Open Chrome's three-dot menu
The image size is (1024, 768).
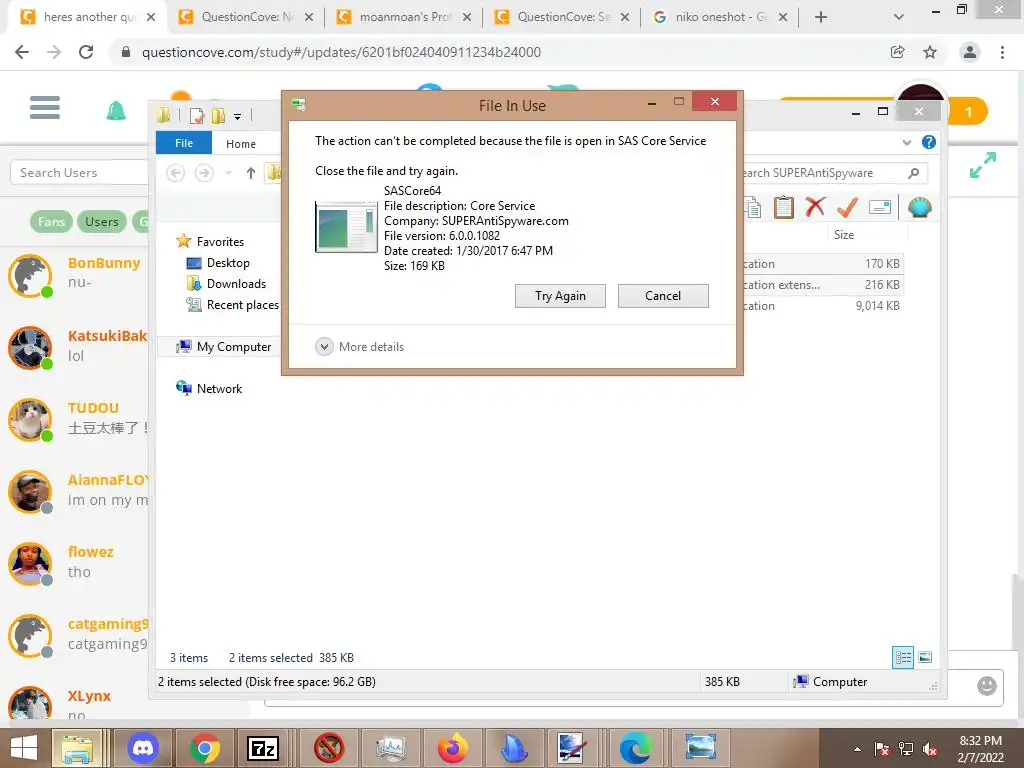point(1002,52)
